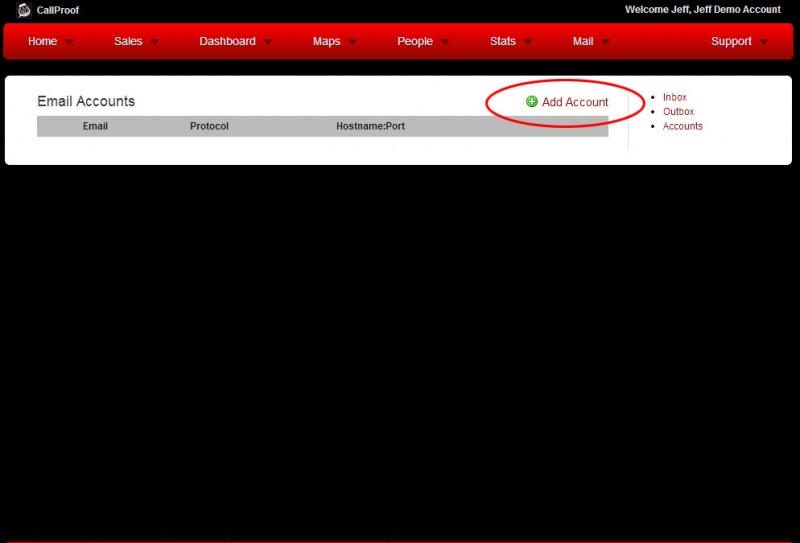
Task: Go to the Outbox link
Action: [678, 111]
